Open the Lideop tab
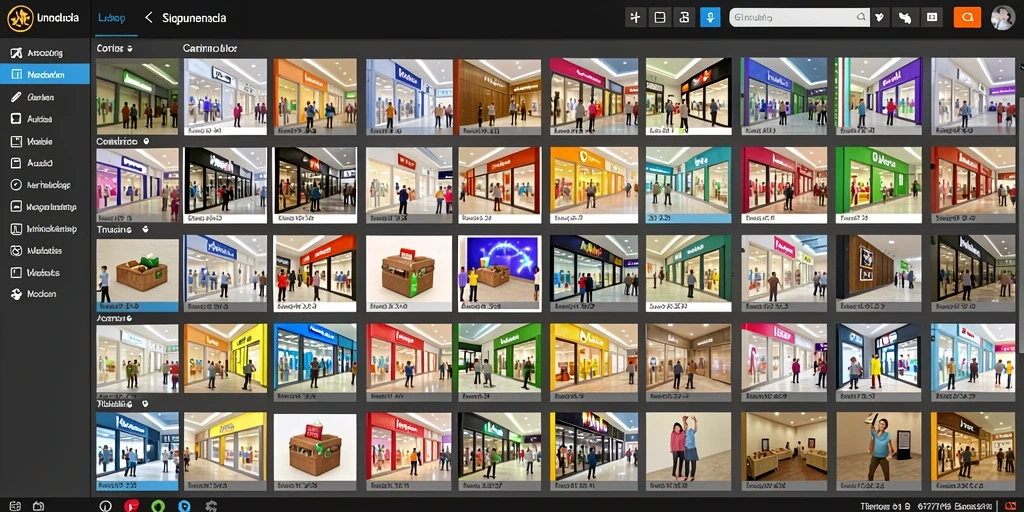 click(x=112, y=18)
